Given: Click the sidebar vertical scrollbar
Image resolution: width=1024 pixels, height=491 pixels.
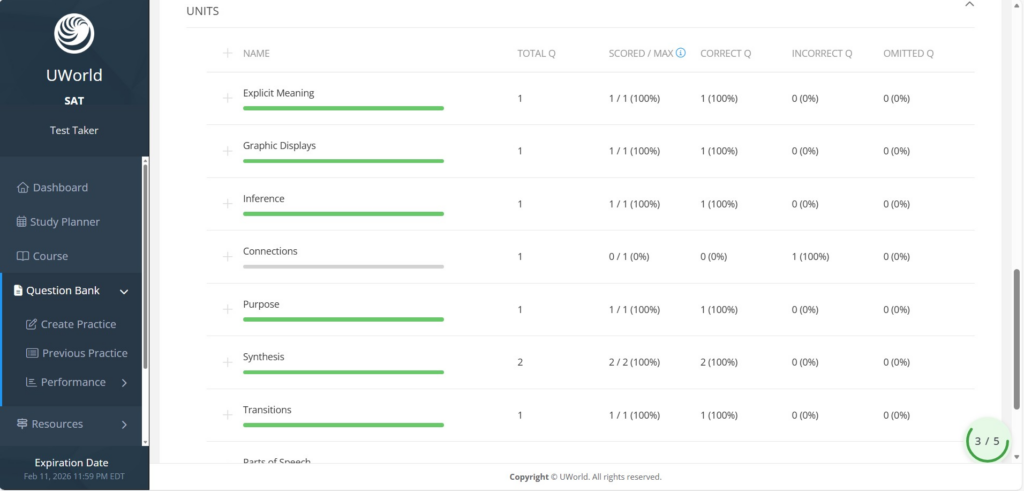Looking at the screenshot, I should coord(145,266).
